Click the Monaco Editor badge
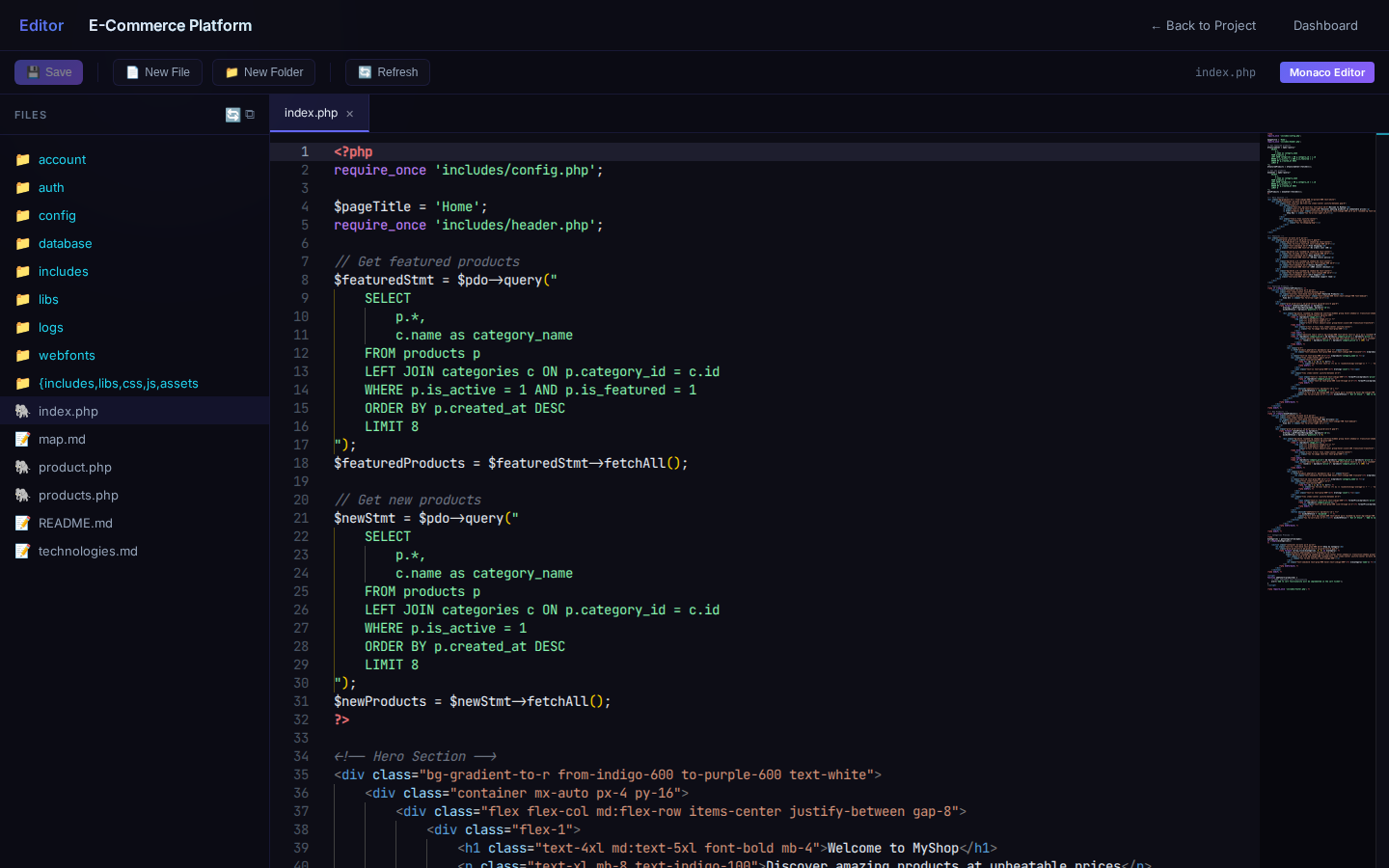The height and width of the screenshot is (868, 1389). 1326,72
